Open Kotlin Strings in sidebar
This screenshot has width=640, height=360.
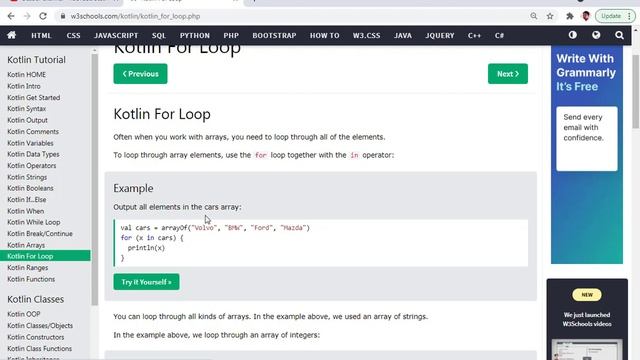click(27, 177)
